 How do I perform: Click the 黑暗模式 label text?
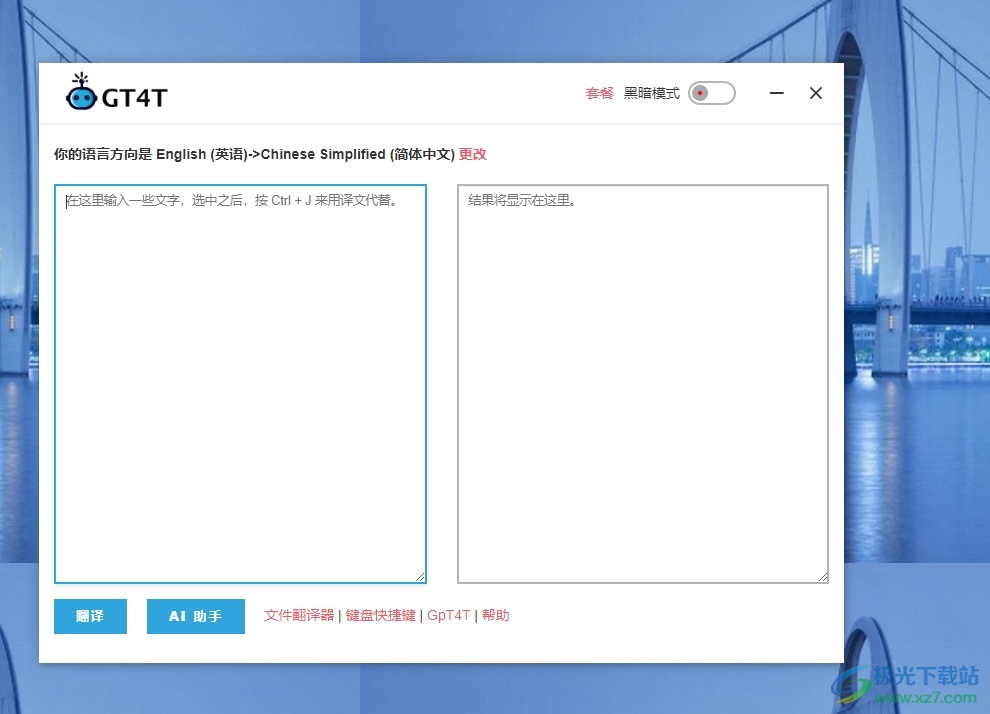pyautogui.click(x=652, y=93)
